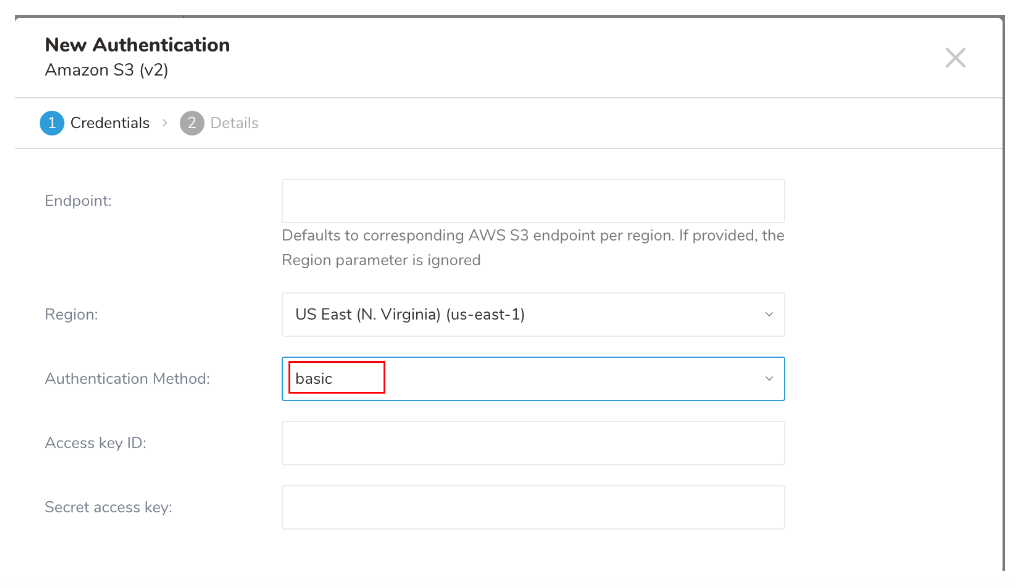This screenshot has height=588, width=1016.
Task: Click the "Endpoint:" field label
Action: coord(78,201)
